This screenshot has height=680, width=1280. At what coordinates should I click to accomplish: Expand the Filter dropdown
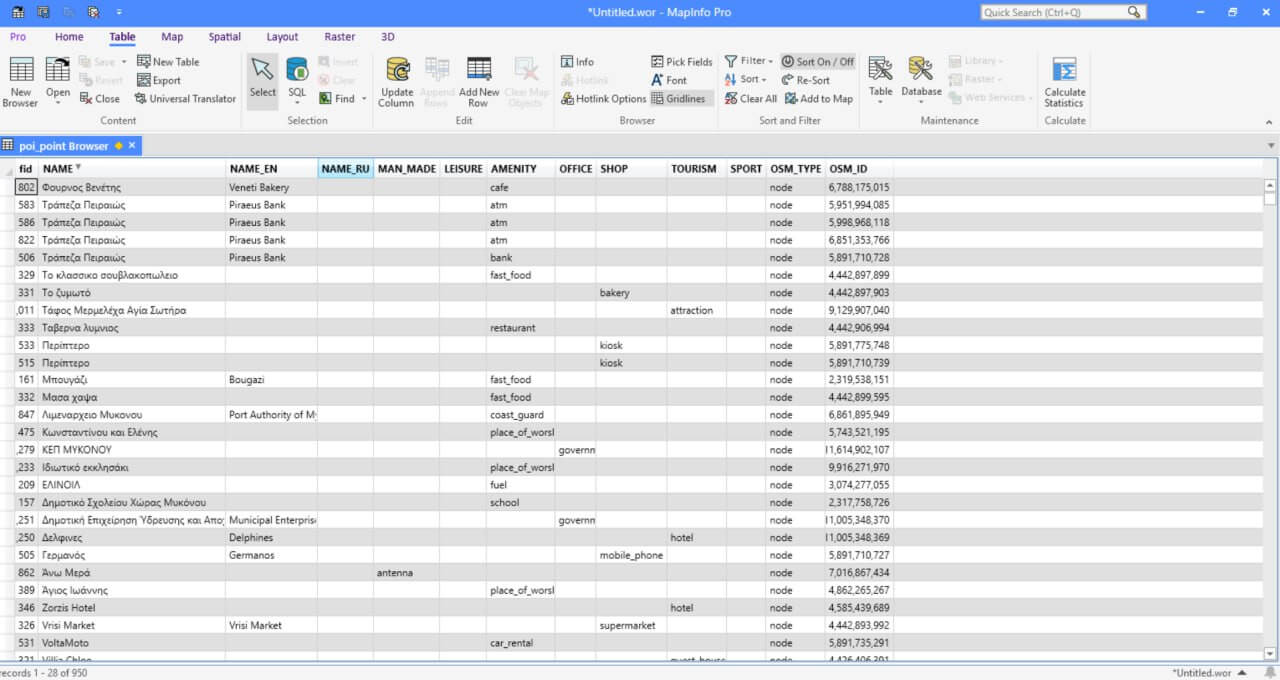point(746,62)
